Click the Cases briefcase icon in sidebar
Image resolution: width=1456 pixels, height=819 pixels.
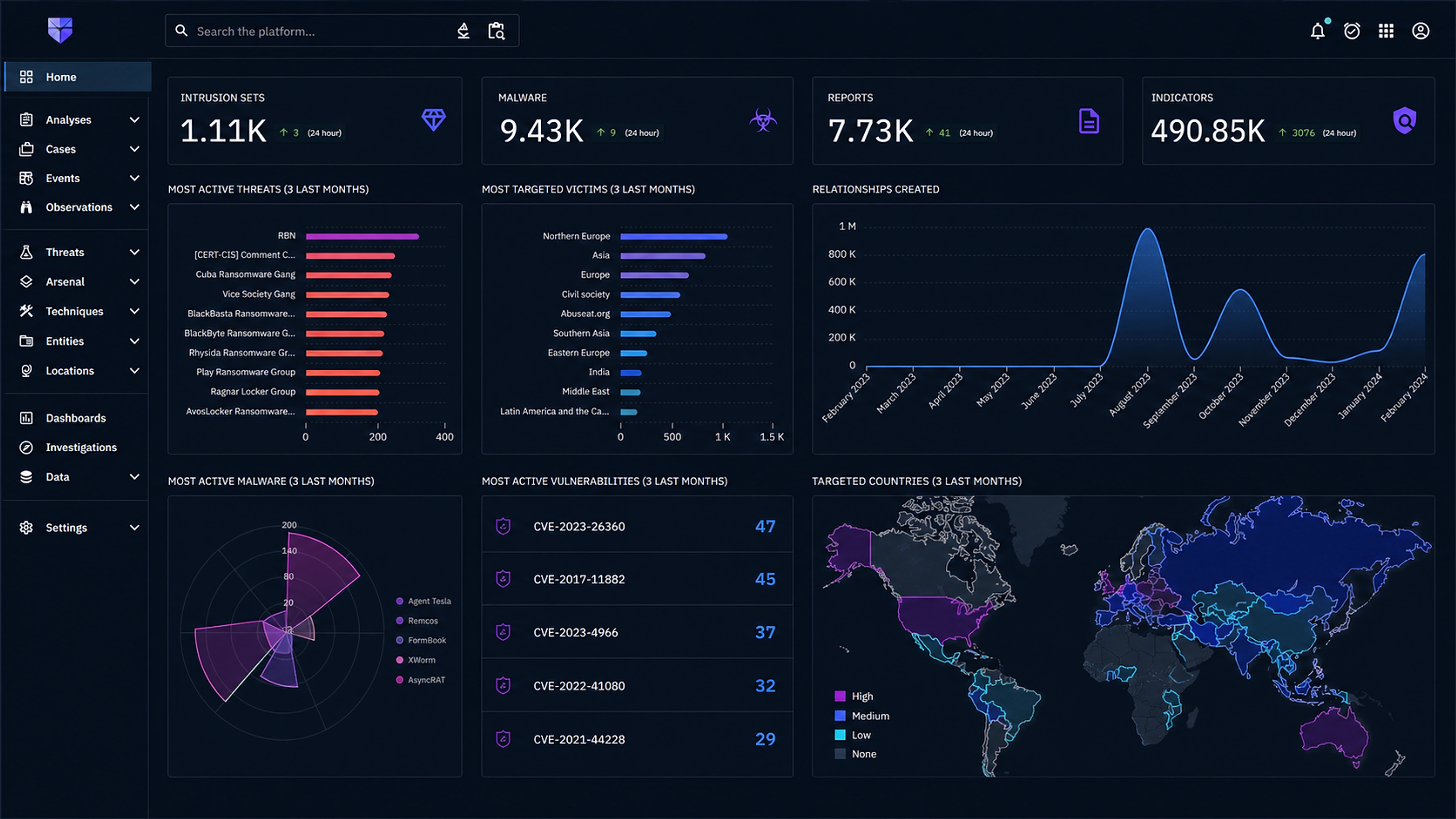26,149
